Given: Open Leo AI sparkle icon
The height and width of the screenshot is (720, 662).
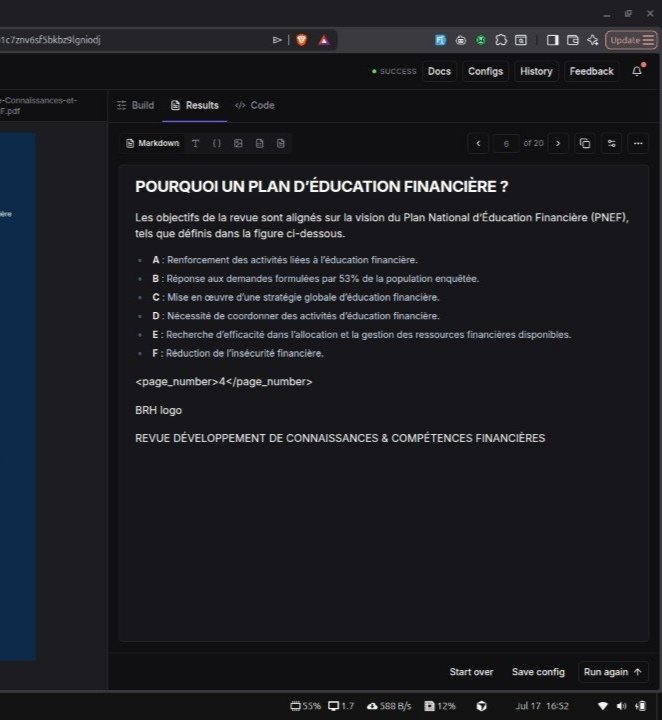Looking at the screenshot, I should 593,40.
